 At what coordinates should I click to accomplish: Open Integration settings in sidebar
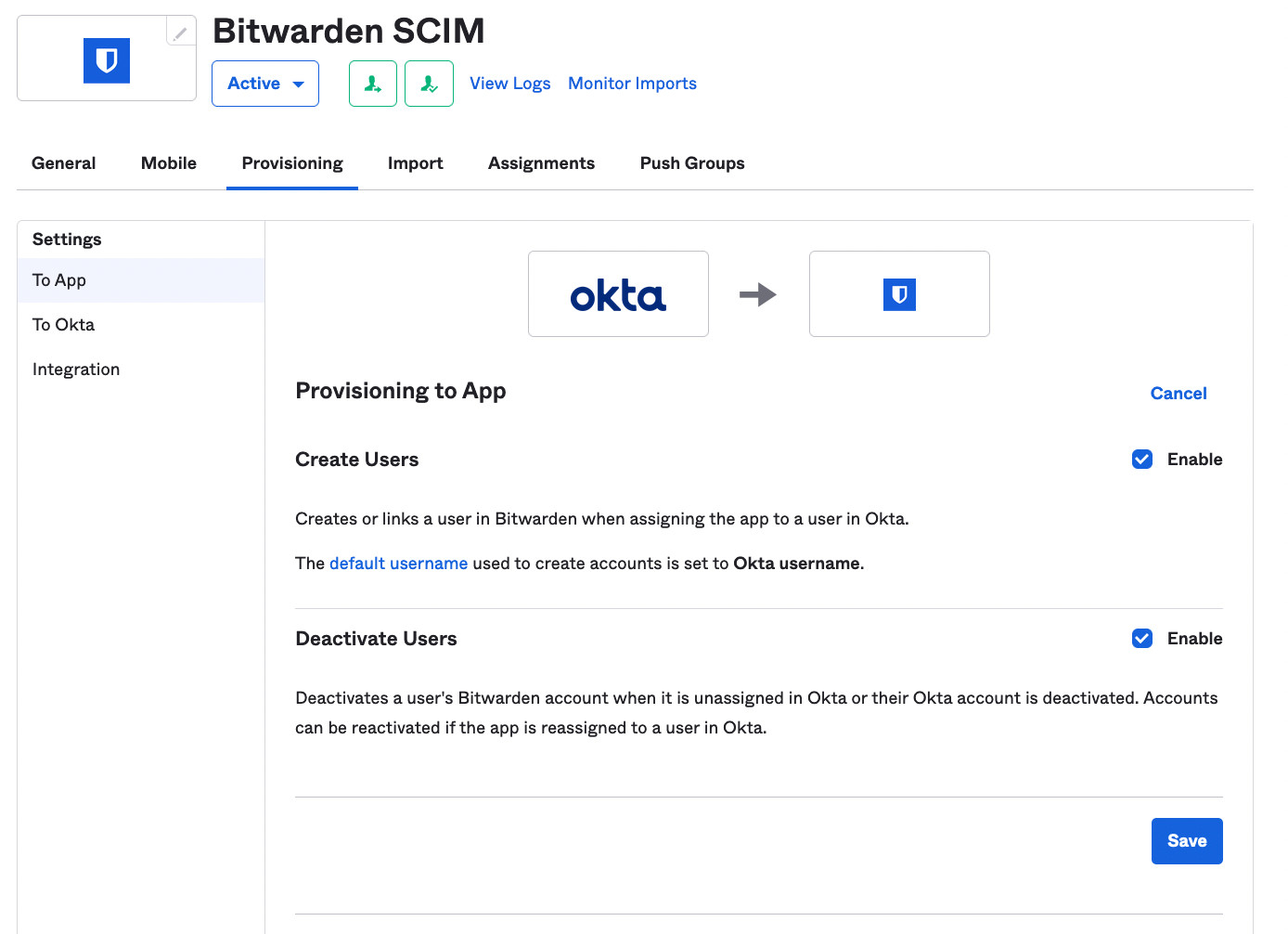coord(76,370)
